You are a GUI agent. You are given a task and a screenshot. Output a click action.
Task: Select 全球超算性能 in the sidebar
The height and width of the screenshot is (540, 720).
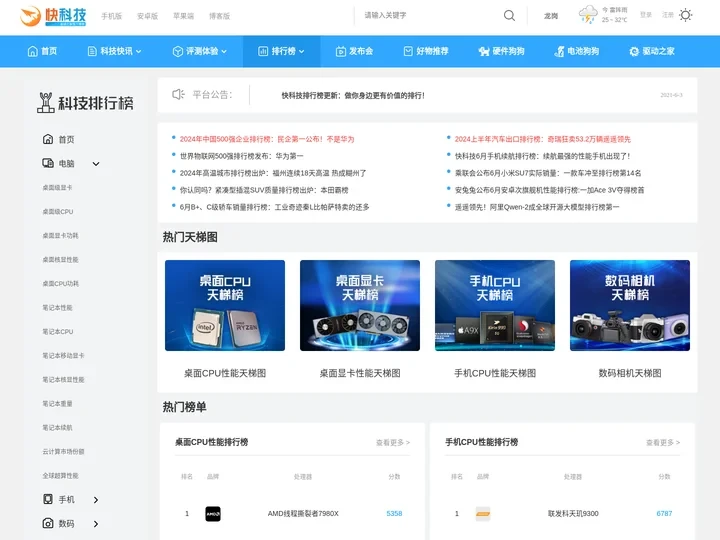pyautogui.click(x=60, y=476)
